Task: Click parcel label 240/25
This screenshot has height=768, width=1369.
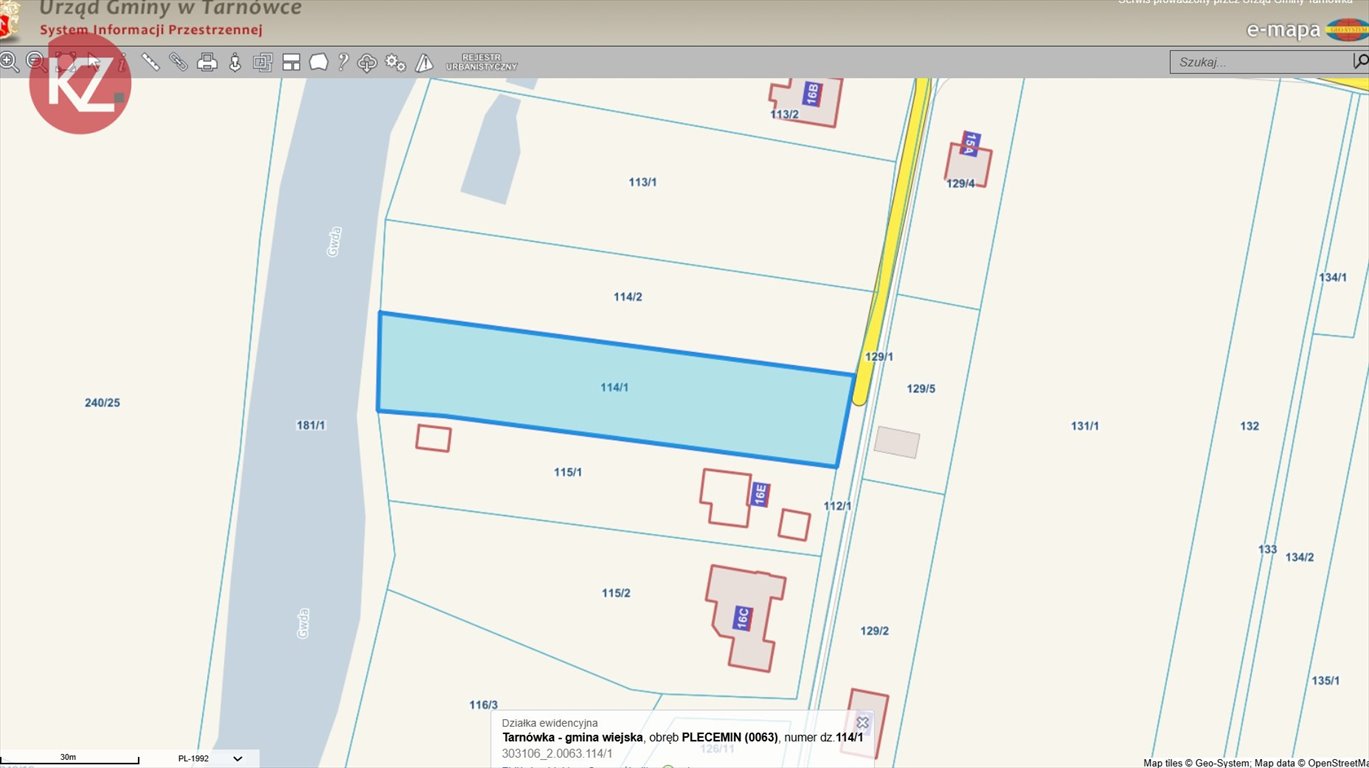Action: click(x=103, y=403)
